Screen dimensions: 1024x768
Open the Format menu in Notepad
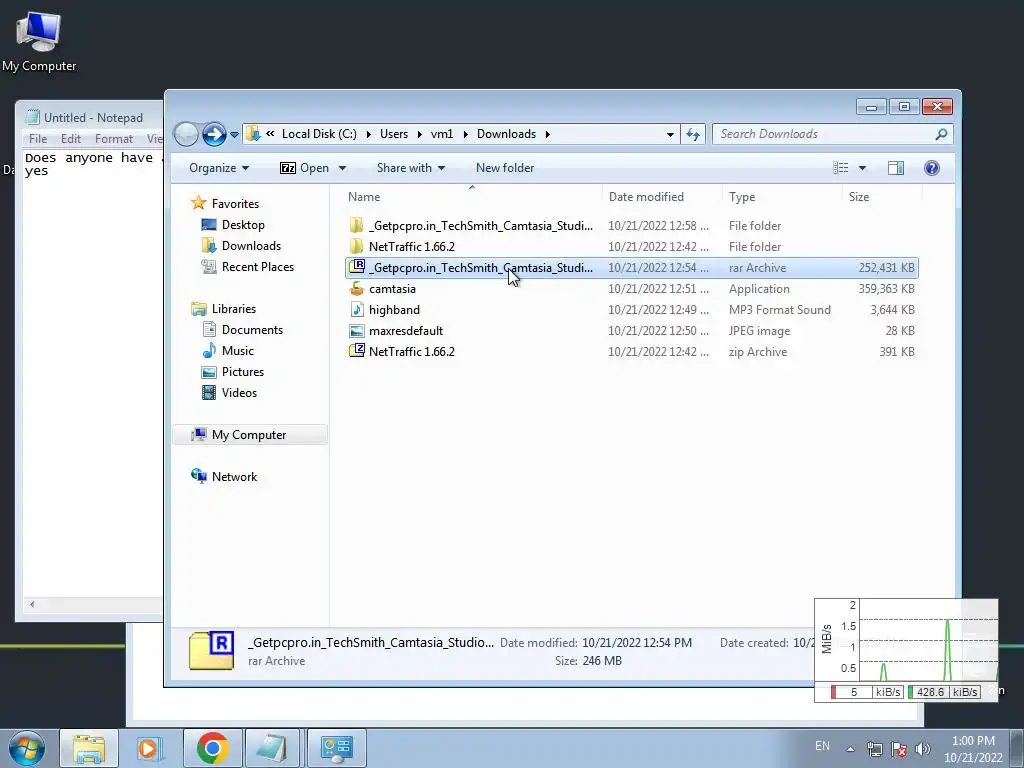coord(114,138)
